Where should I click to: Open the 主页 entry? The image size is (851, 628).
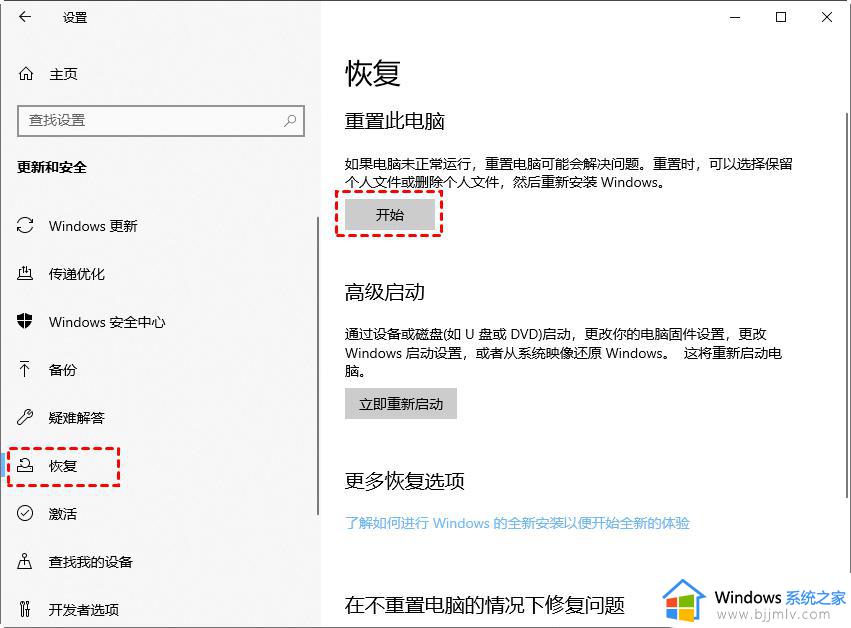(x=63, y=74)
